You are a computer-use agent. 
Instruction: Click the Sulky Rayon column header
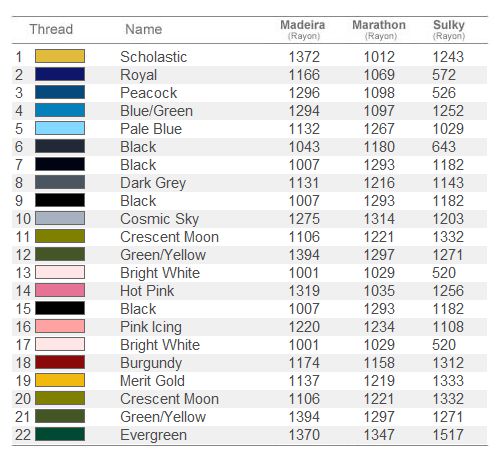[449, 30]
